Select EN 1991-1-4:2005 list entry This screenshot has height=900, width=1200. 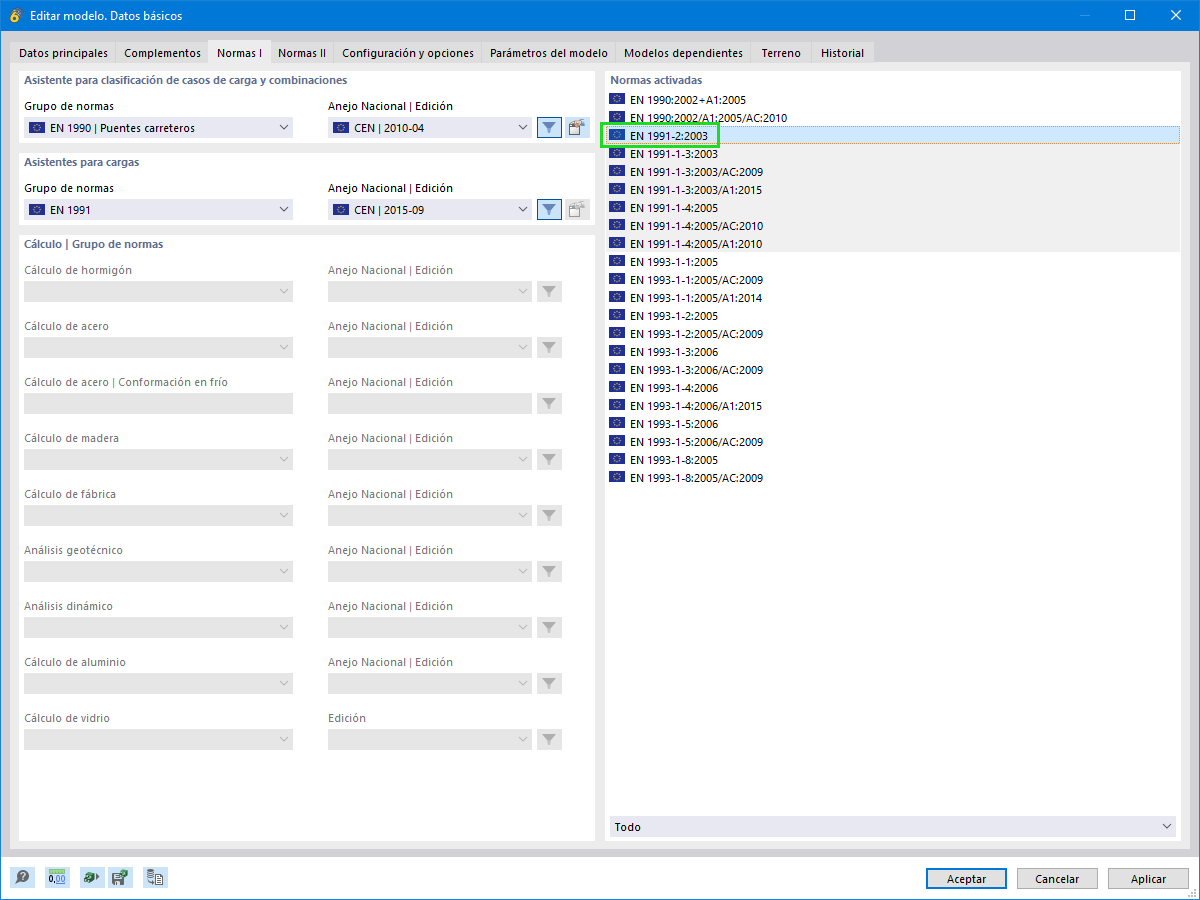coord(893,208)
